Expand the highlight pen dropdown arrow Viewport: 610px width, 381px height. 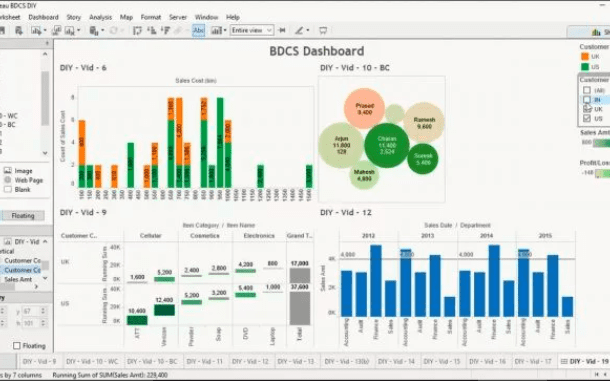point(308,30)
